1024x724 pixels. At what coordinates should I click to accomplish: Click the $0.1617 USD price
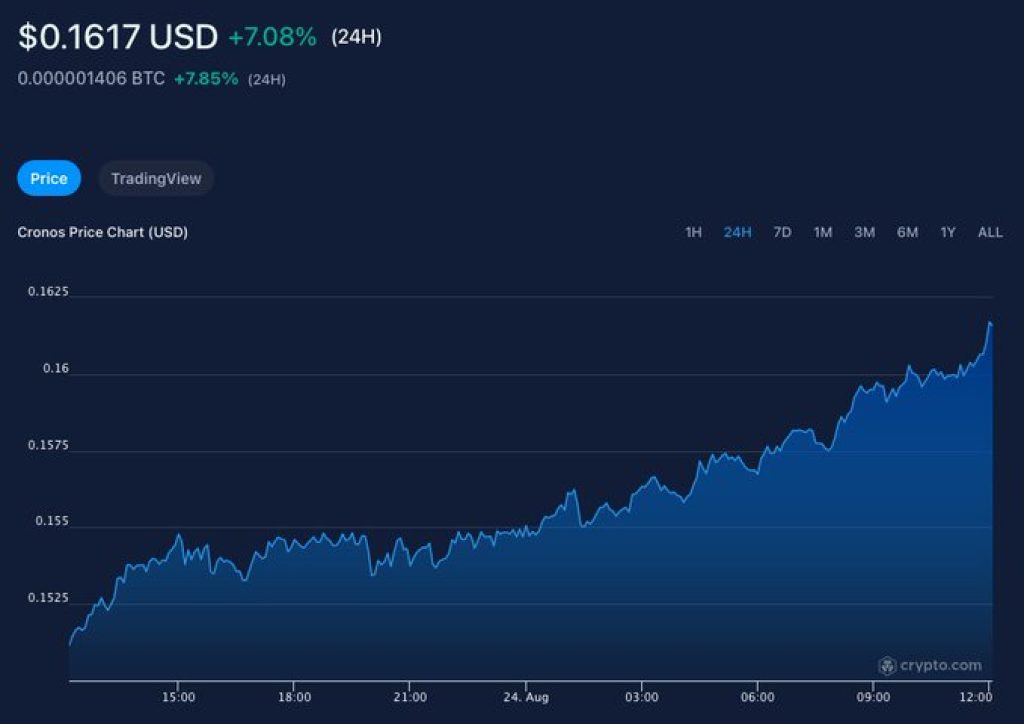(x=118, y=37)
